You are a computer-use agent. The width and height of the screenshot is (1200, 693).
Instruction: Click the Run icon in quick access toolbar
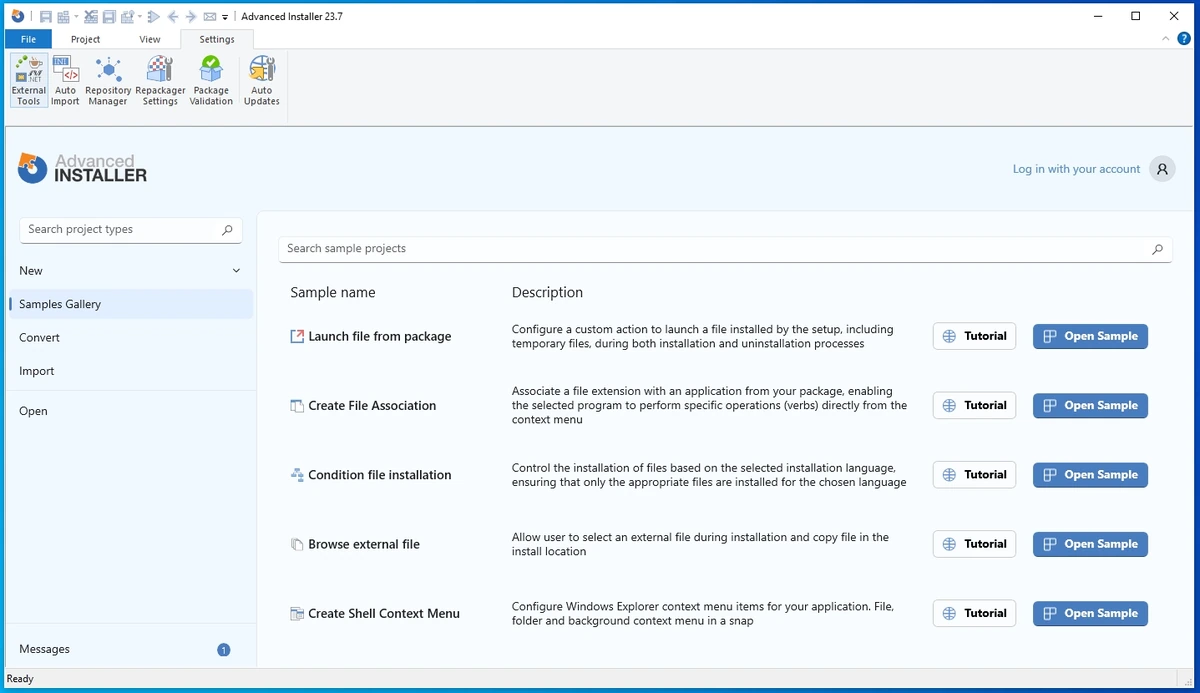153,17
